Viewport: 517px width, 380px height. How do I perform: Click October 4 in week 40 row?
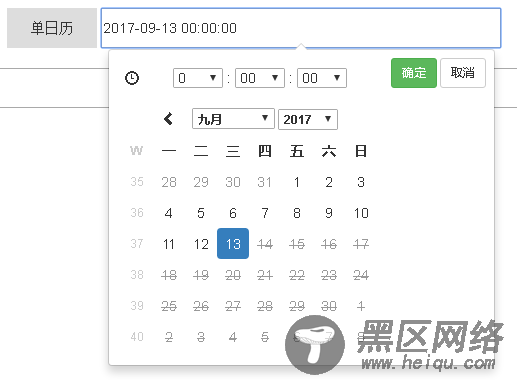click(x=233, y=337)
